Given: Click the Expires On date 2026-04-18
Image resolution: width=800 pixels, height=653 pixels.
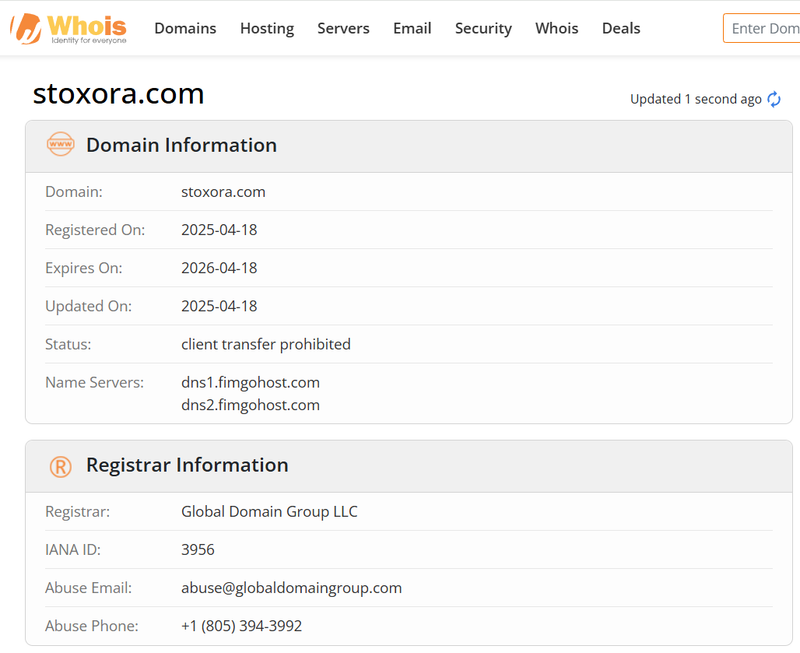Looking at the screenshot, I should [x=219, y=268].
